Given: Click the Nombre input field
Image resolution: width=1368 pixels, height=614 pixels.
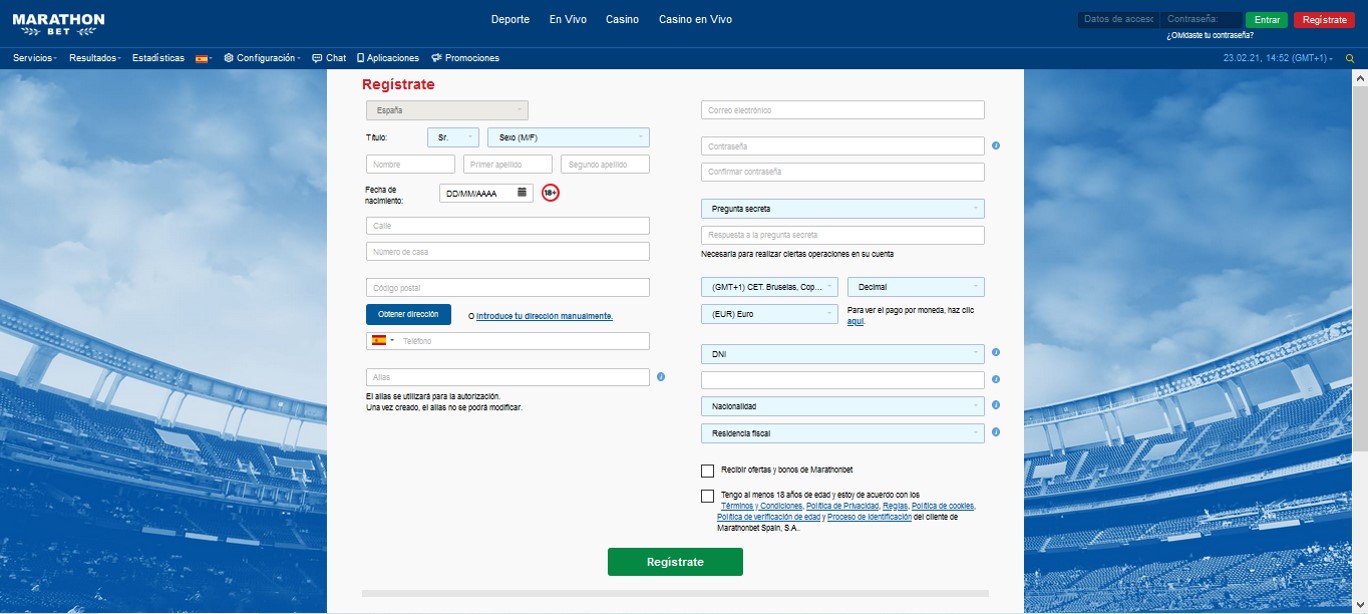Looking at the screenshot, I should tap(410, 164).
